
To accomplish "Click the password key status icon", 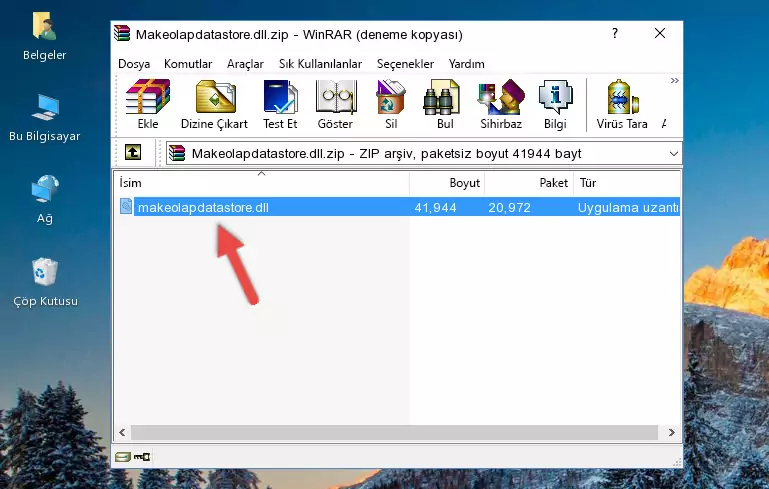I will pos(142,457).
